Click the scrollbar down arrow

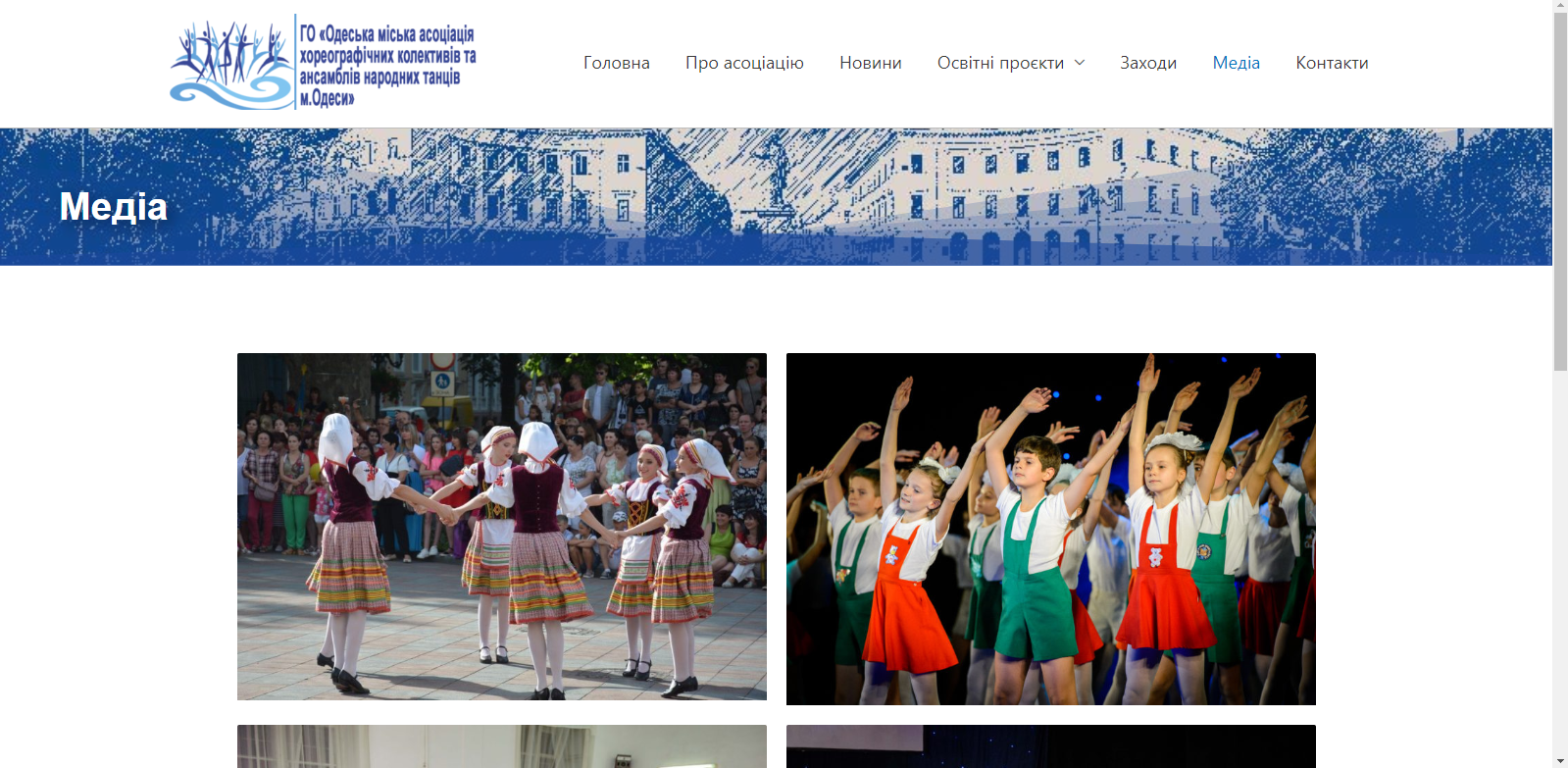coord(1560,761)
